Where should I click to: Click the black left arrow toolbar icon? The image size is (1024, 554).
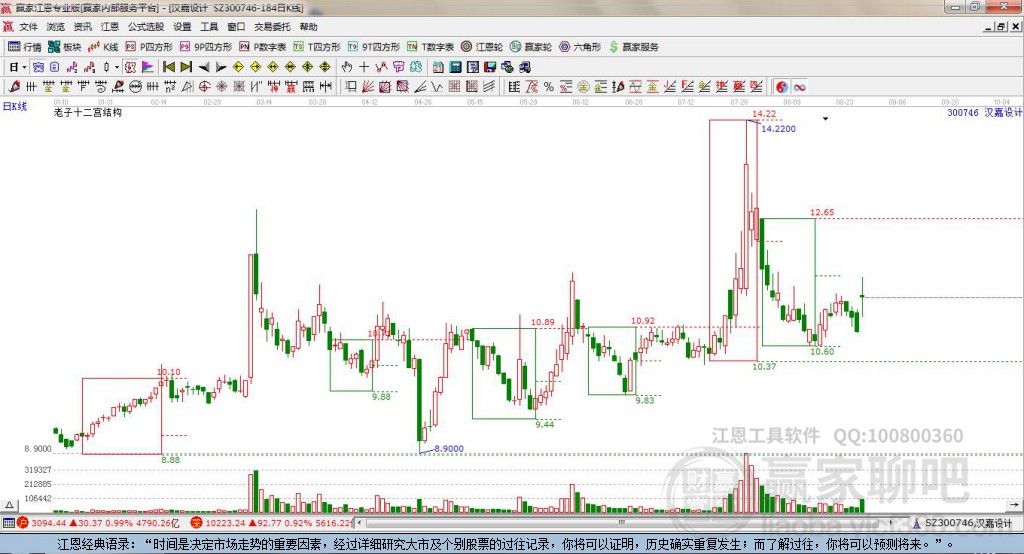coord(204,67)
